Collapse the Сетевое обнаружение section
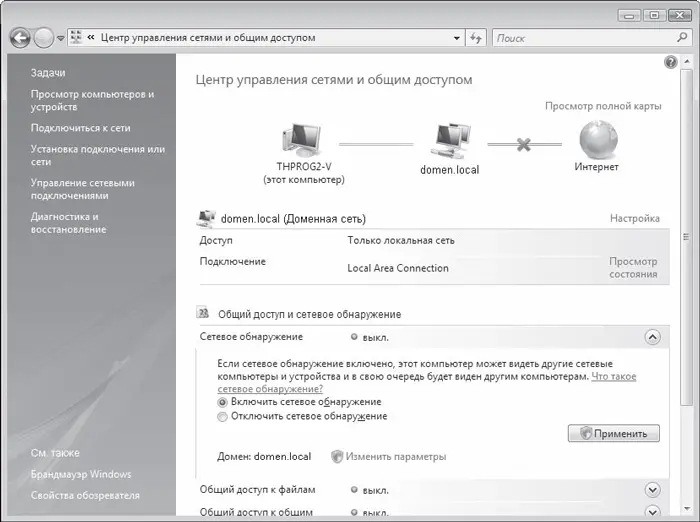 652,337
